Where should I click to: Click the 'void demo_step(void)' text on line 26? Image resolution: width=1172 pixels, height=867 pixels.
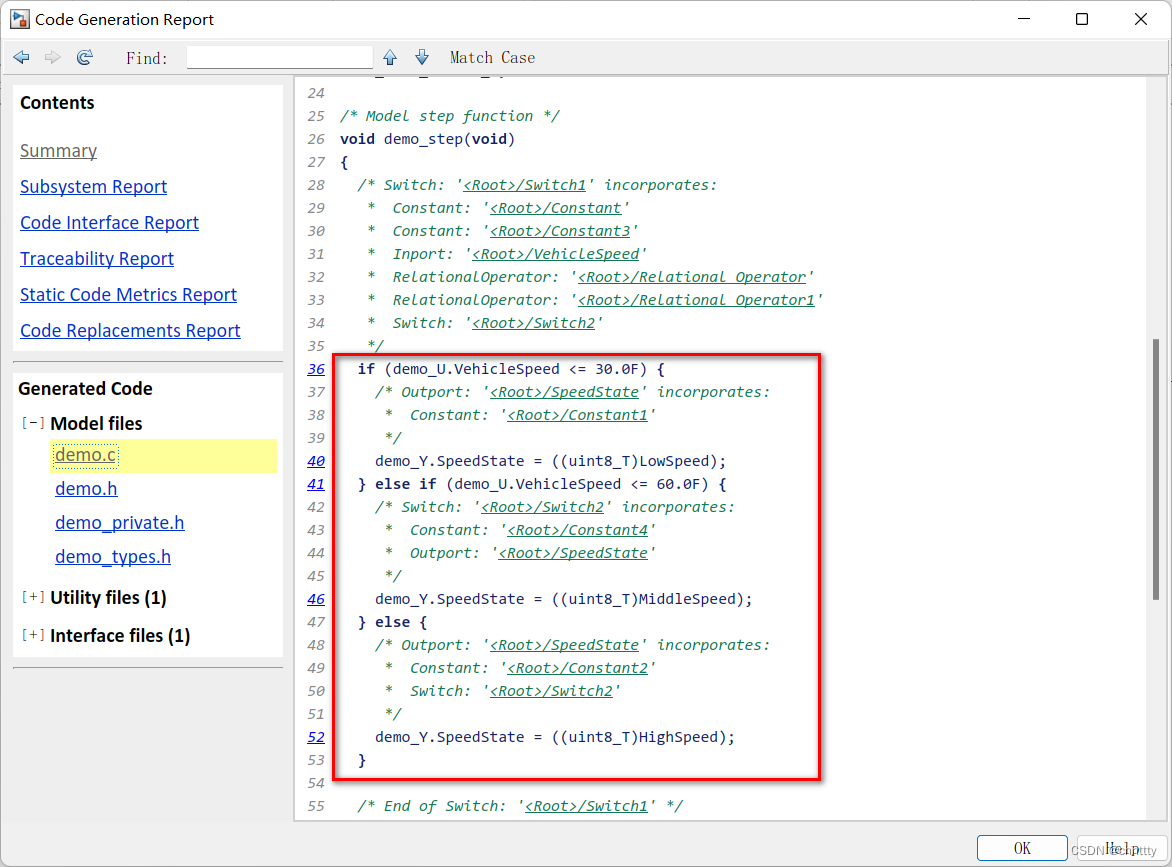[x=428, y=139]
